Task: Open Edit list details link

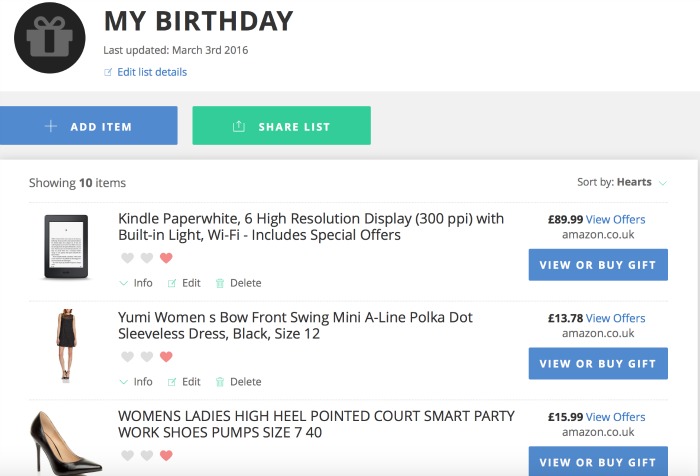Action: click(x=152, y=72)
